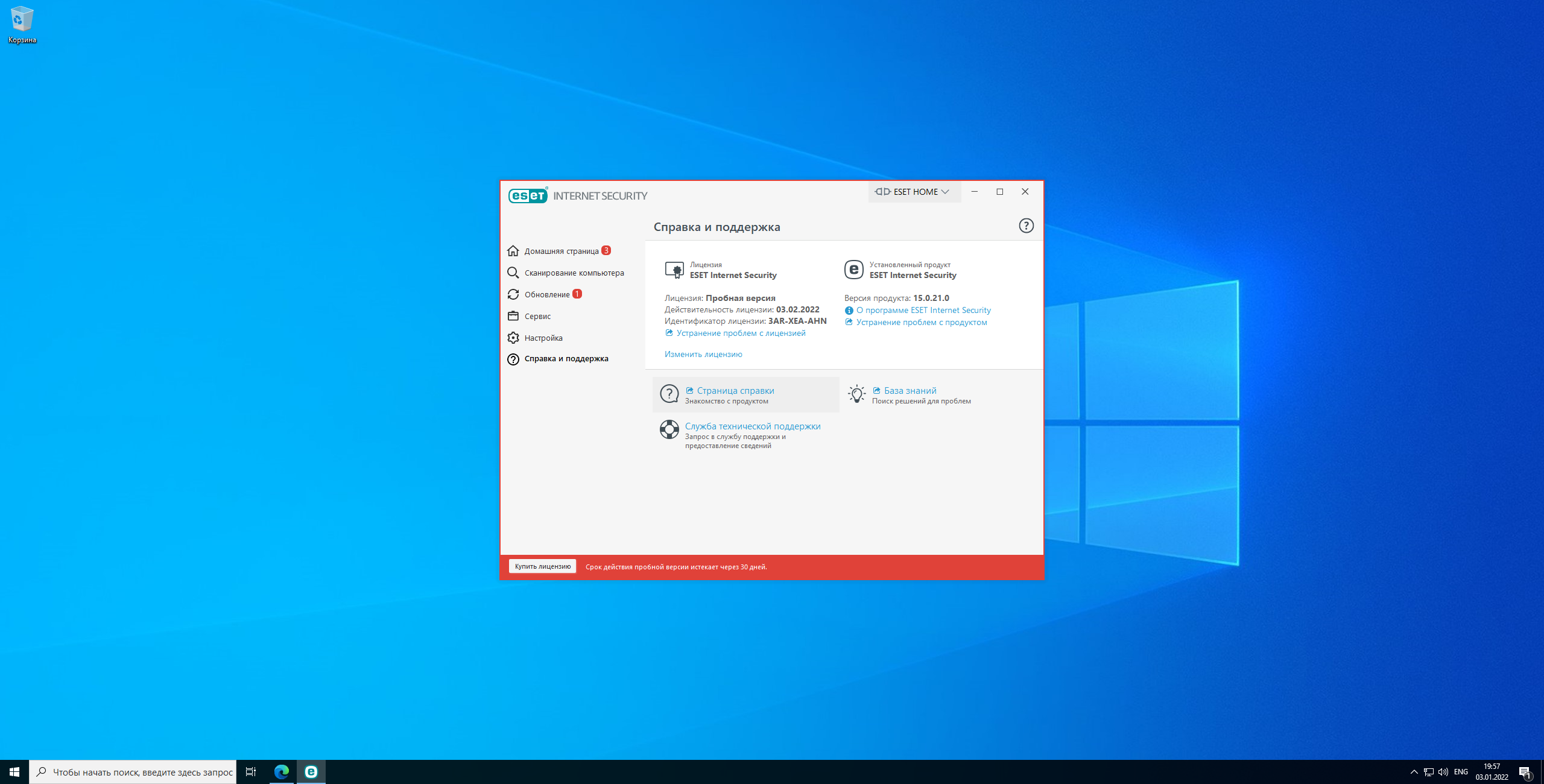The image size is (1544, 784).
Task: Click red badge 3 on Домашняя страница
Action: [606, 250]
